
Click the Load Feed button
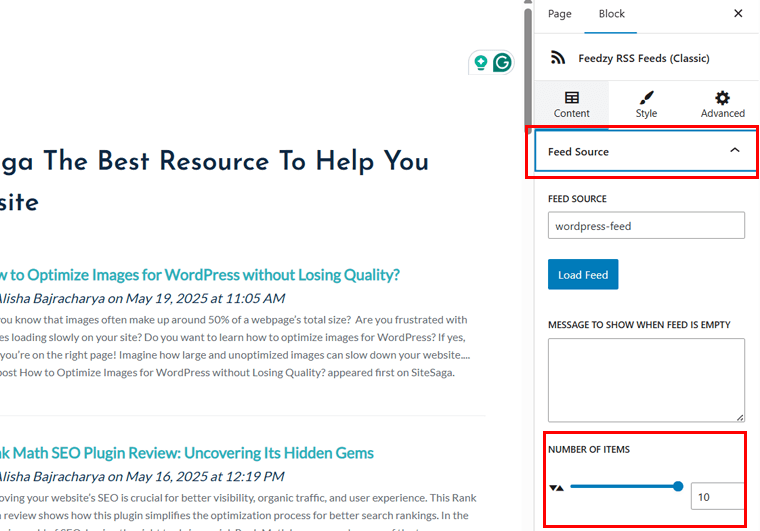tap(583, 275)
